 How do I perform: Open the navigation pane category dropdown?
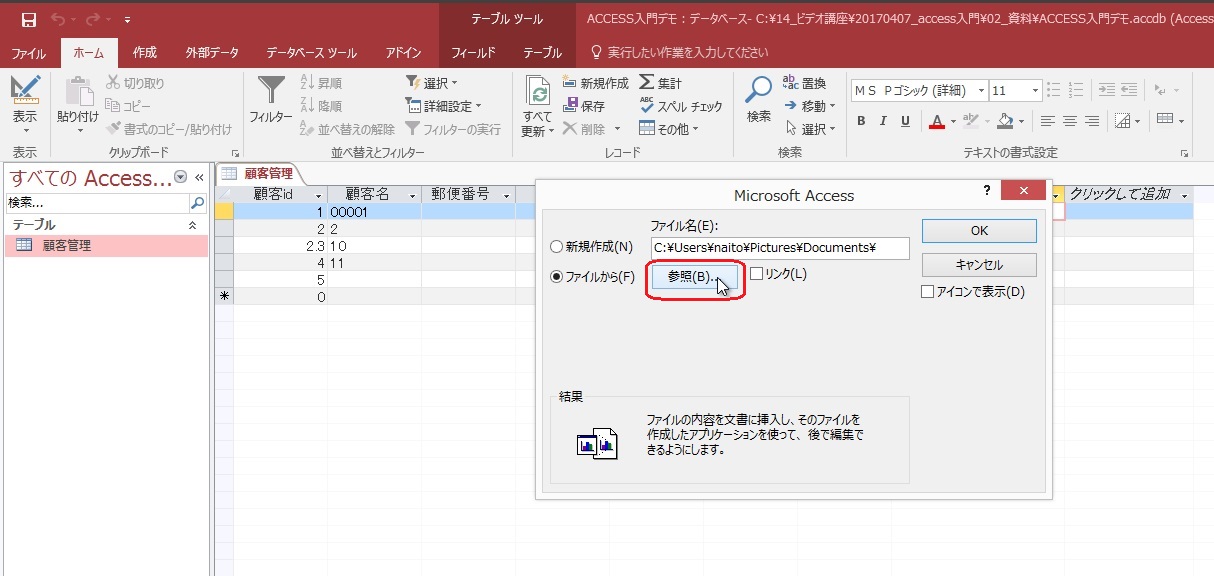(x=181, y=177)
